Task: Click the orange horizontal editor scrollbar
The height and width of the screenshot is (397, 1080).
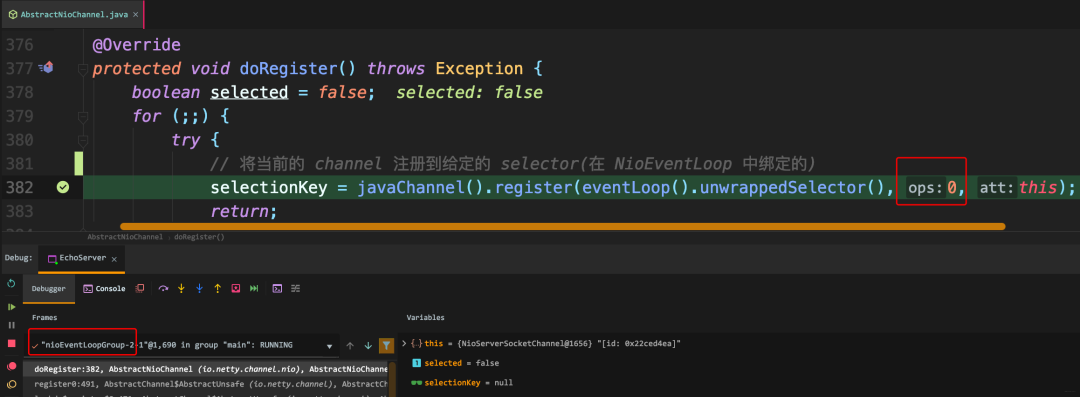Action: point(563,226)
